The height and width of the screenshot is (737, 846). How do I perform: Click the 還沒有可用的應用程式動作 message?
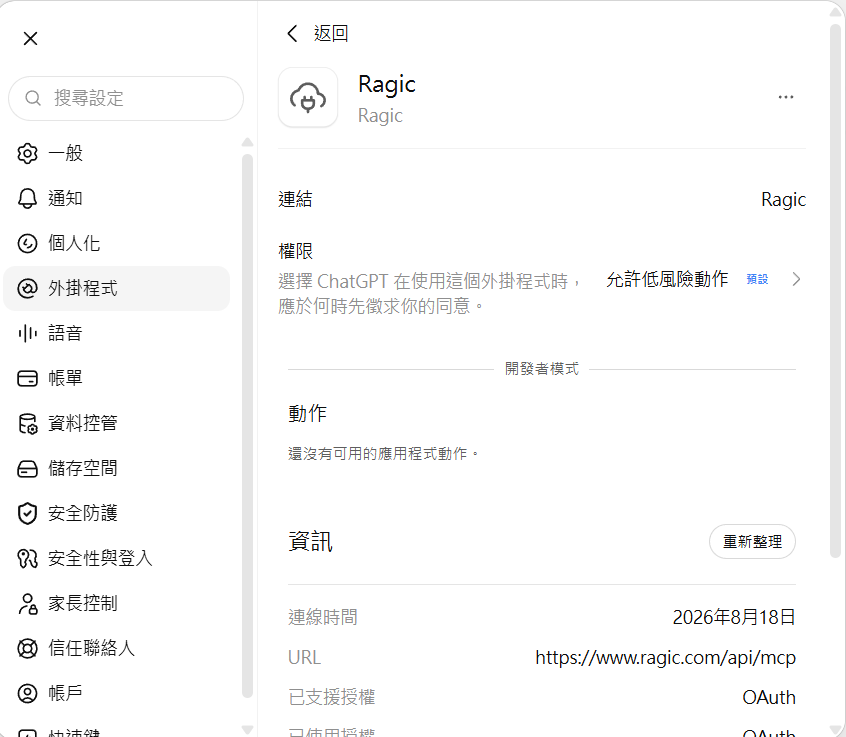point(384,454)
